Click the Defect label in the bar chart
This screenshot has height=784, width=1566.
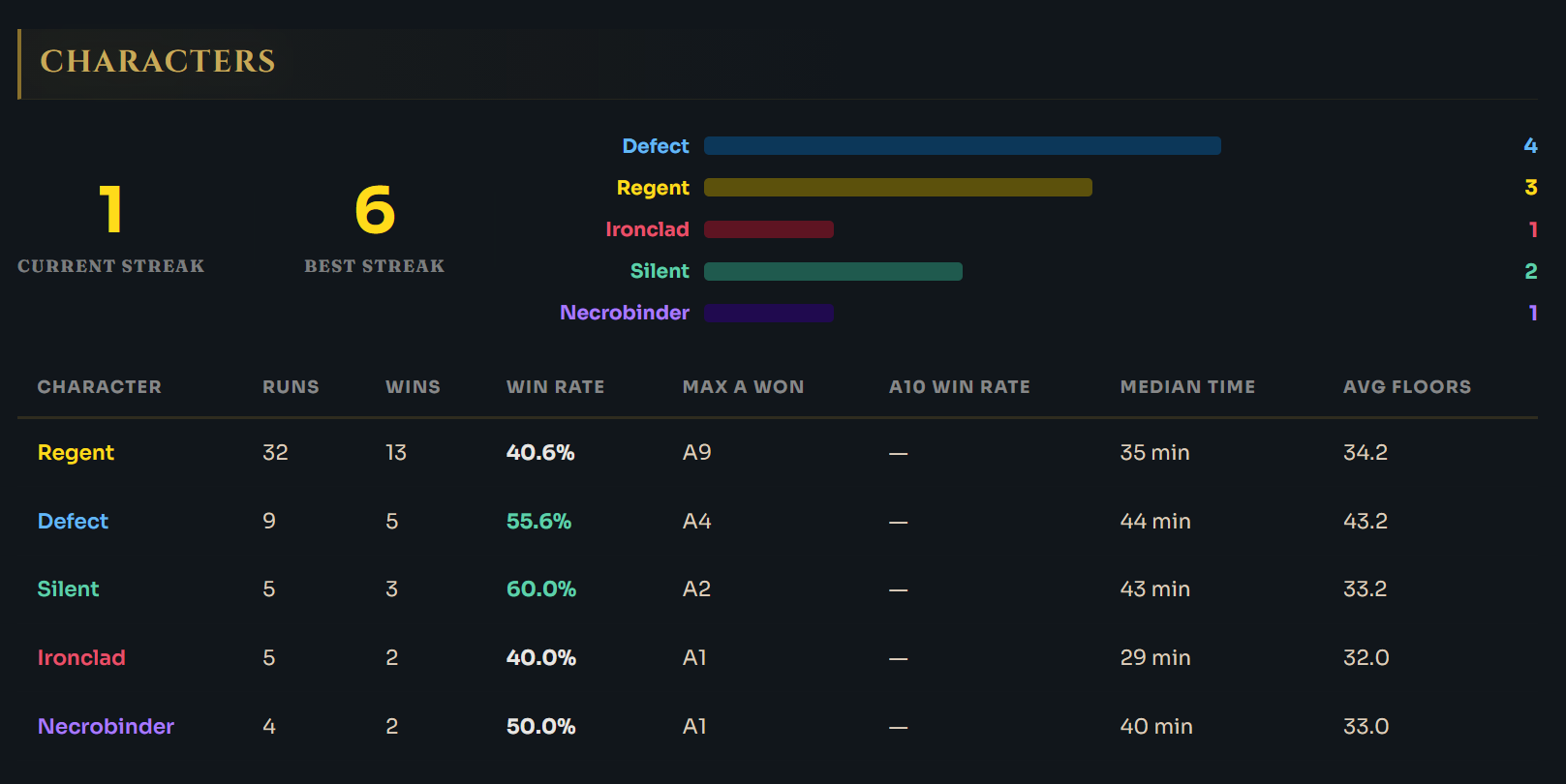click(656, 146)
